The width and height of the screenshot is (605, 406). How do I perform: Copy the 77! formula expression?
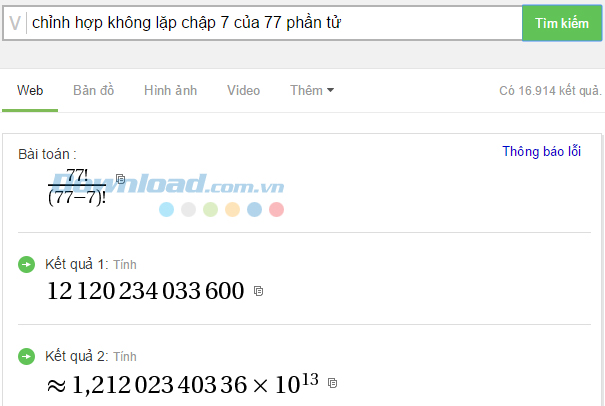[120, 179]
